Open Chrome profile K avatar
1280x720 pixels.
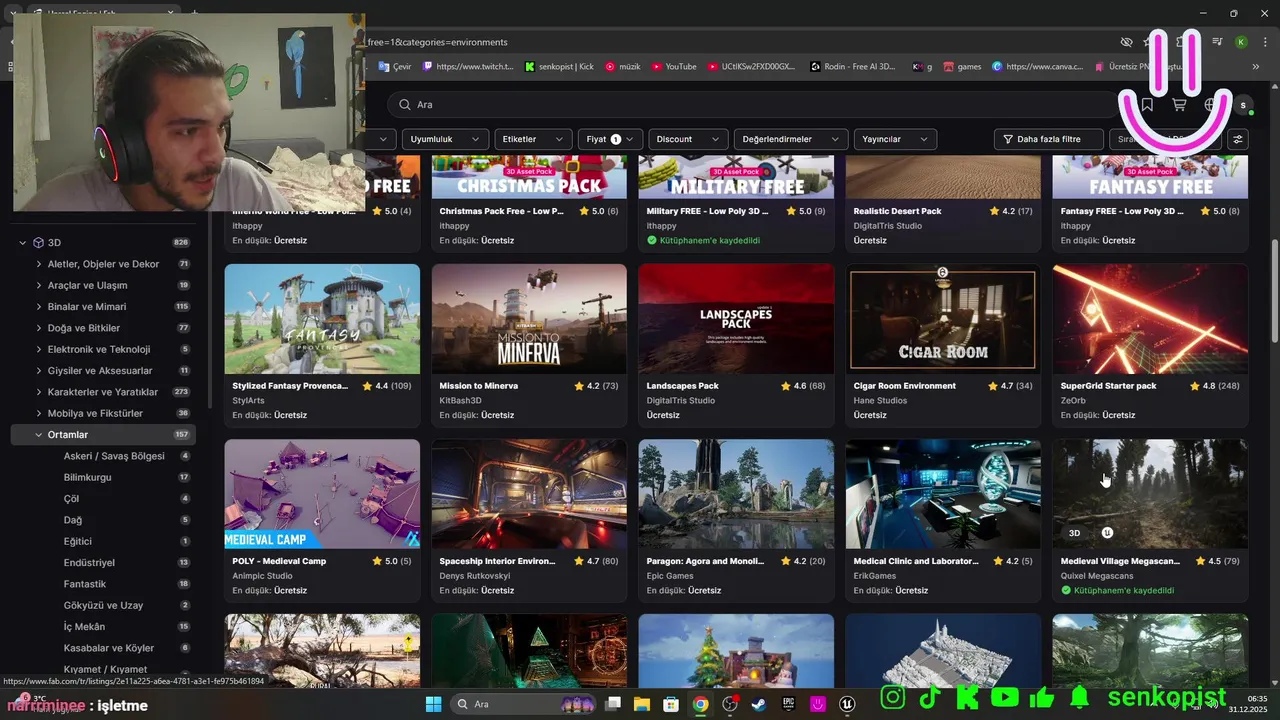point(1241,42)
